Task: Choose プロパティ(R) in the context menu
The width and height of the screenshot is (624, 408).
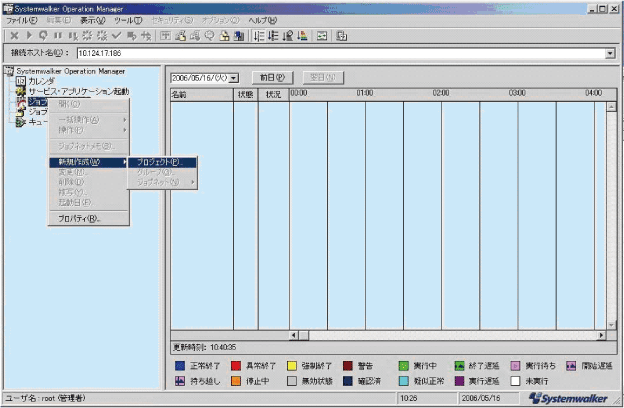Action: tap(88, 219)
